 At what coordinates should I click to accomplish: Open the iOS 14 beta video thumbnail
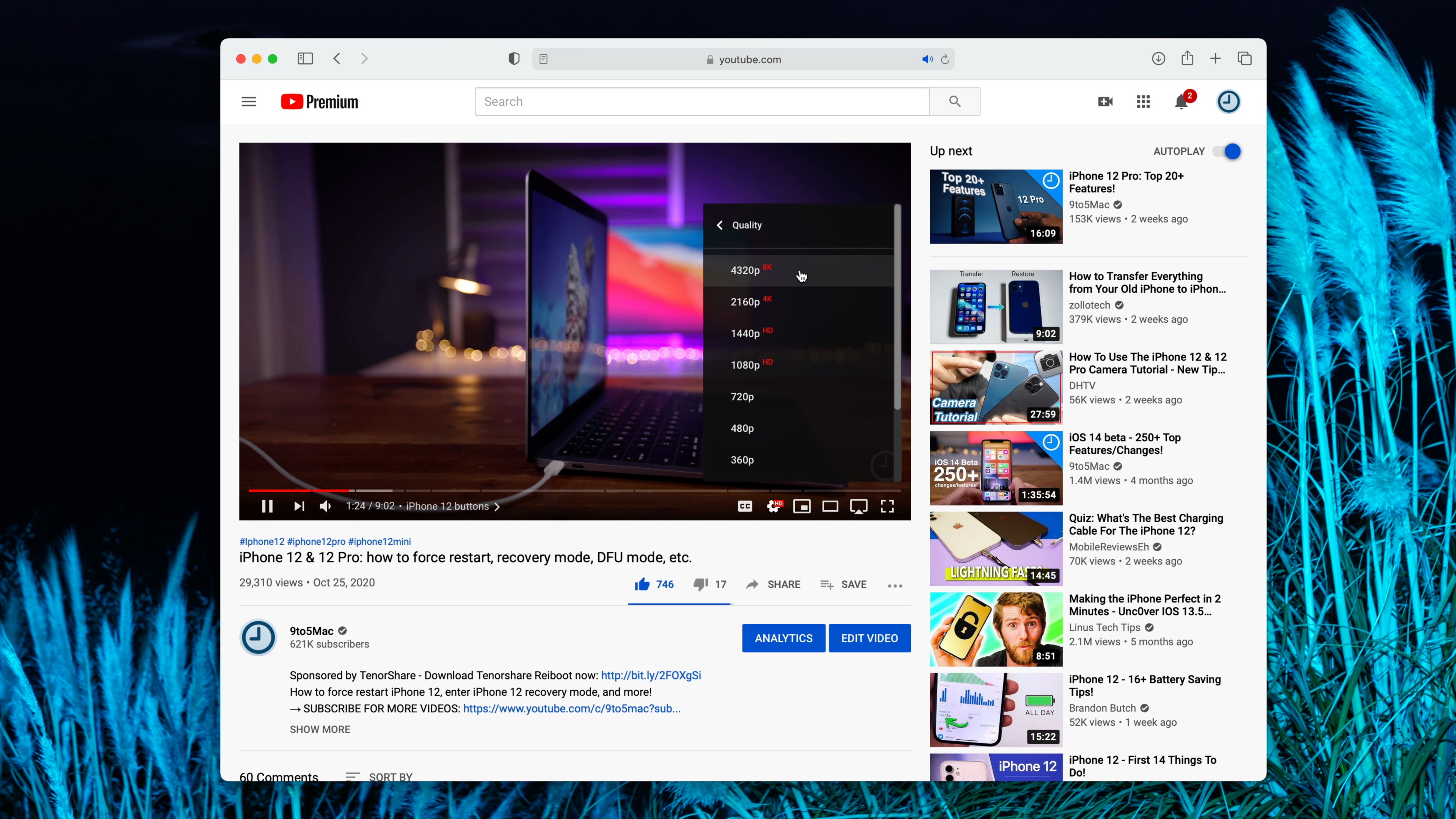coord(996,468)
